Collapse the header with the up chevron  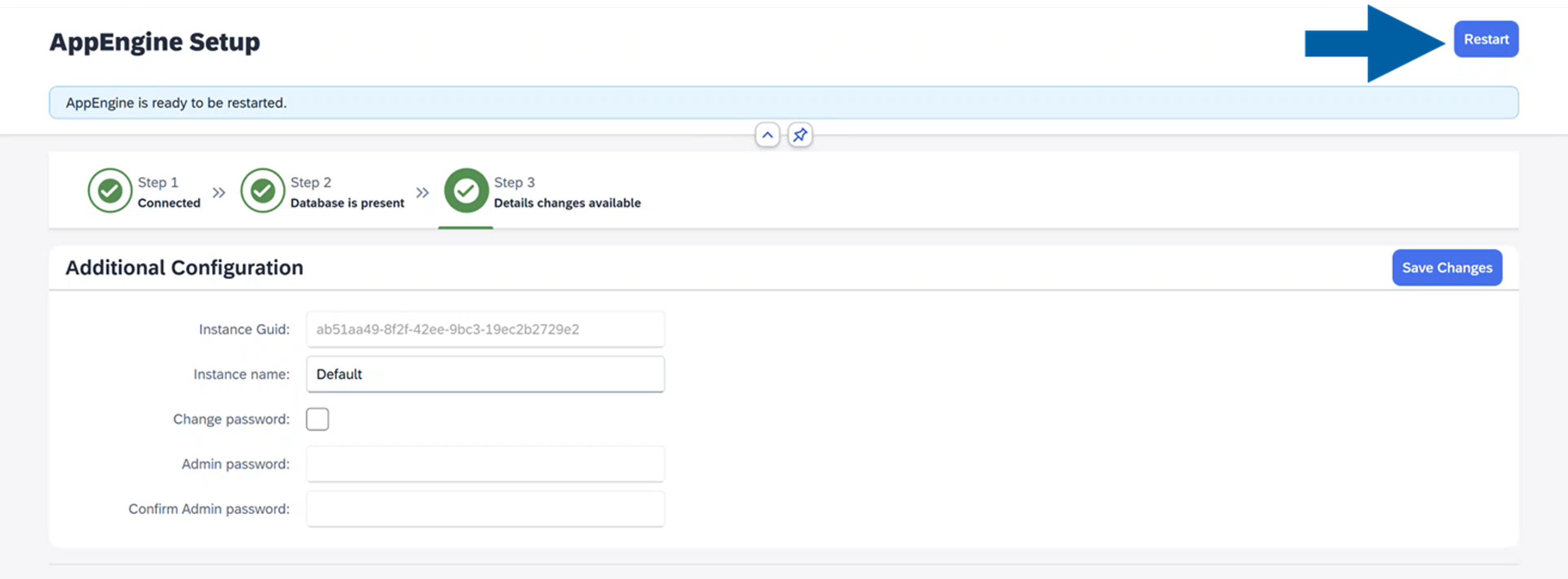click(x=767, y=135)
